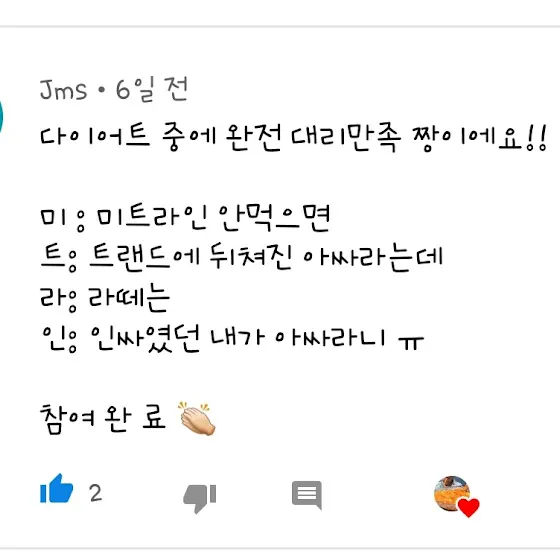Click the '참여 완료' text
The height and width of the screenshot is (560, 560).
(x=102, y=419)
